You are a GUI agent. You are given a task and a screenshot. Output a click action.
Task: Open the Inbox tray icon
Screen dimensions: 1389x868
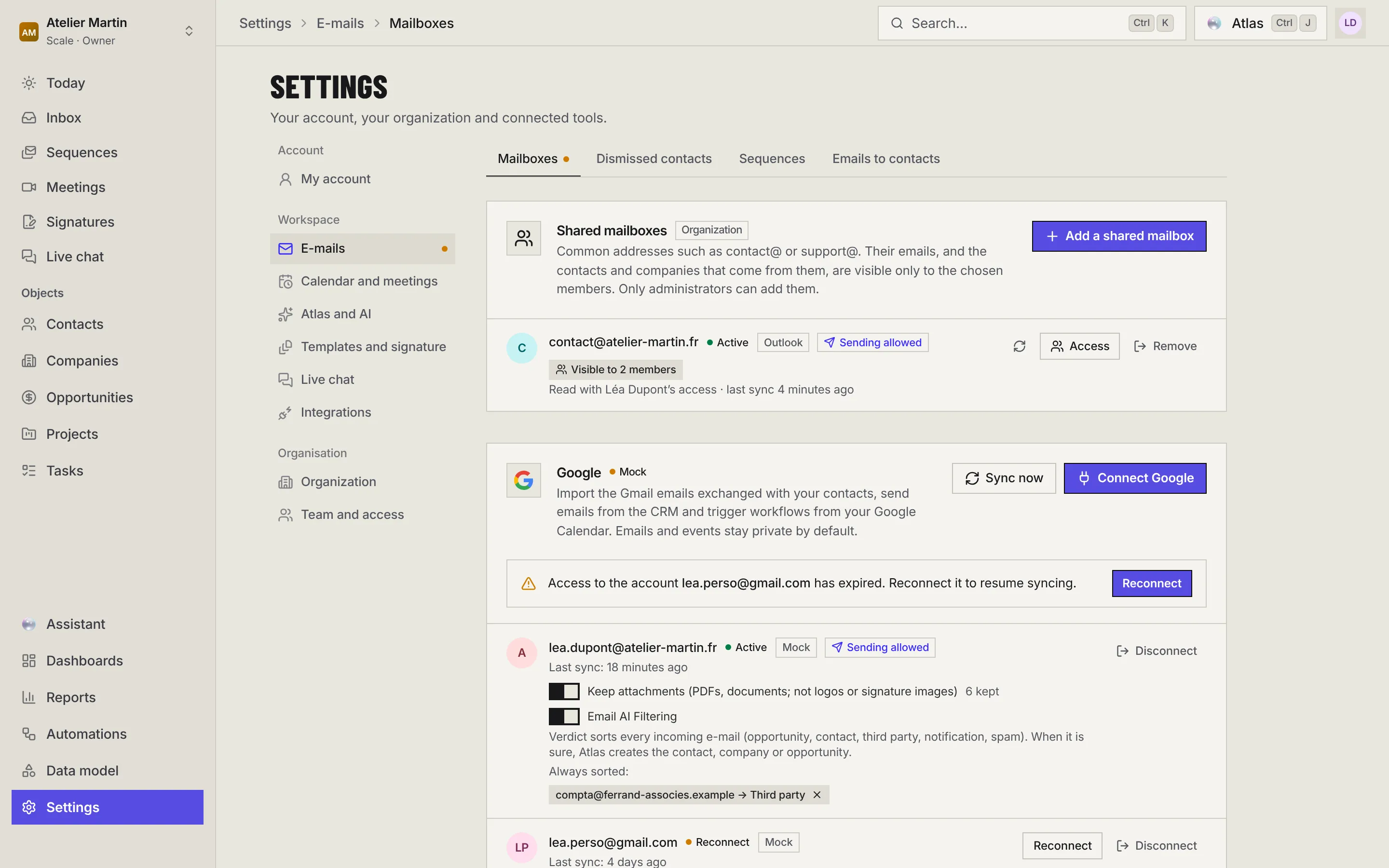pyautogui.click(x=29, y=118)
